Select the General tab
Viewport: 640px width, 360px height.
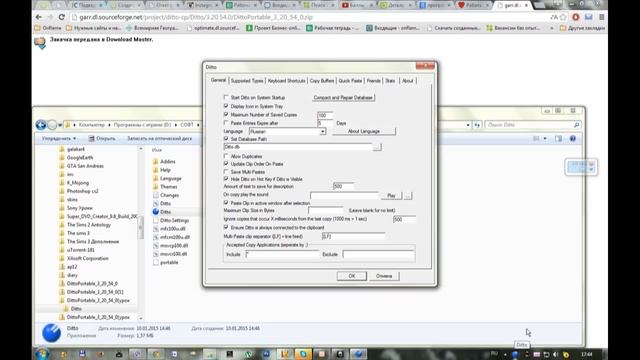tap(218, 80)
